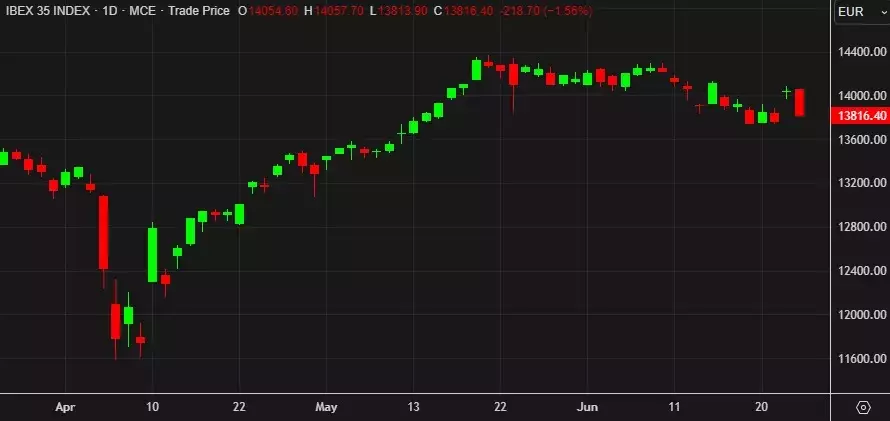Click the current price label 13816.40
This screenshot has width=890, height=421.
point(862,116)
